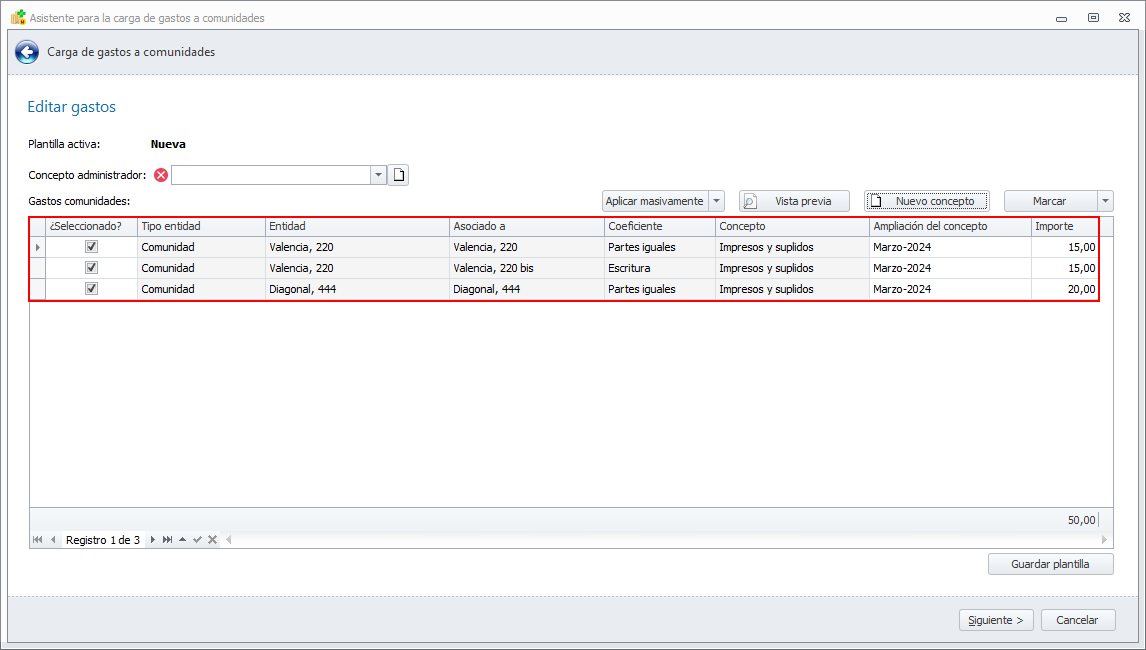Click the '50,00' total in footer
1146x650 pixels.
(x=1081, y=520)
